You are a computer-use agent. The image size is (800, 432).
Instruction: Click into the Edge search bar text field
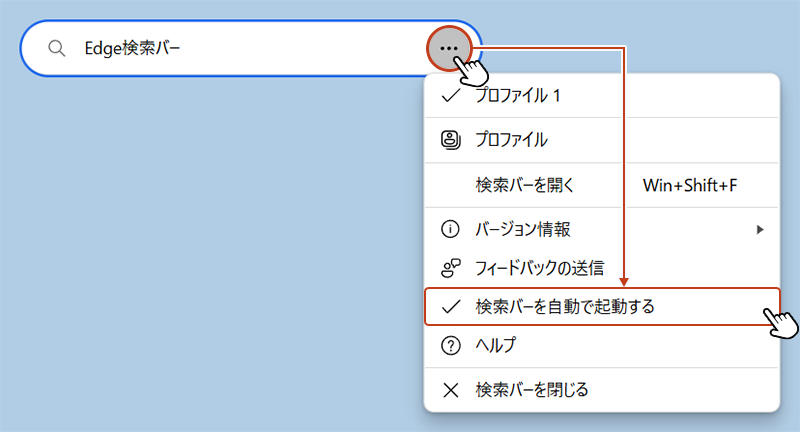(250, 48)
